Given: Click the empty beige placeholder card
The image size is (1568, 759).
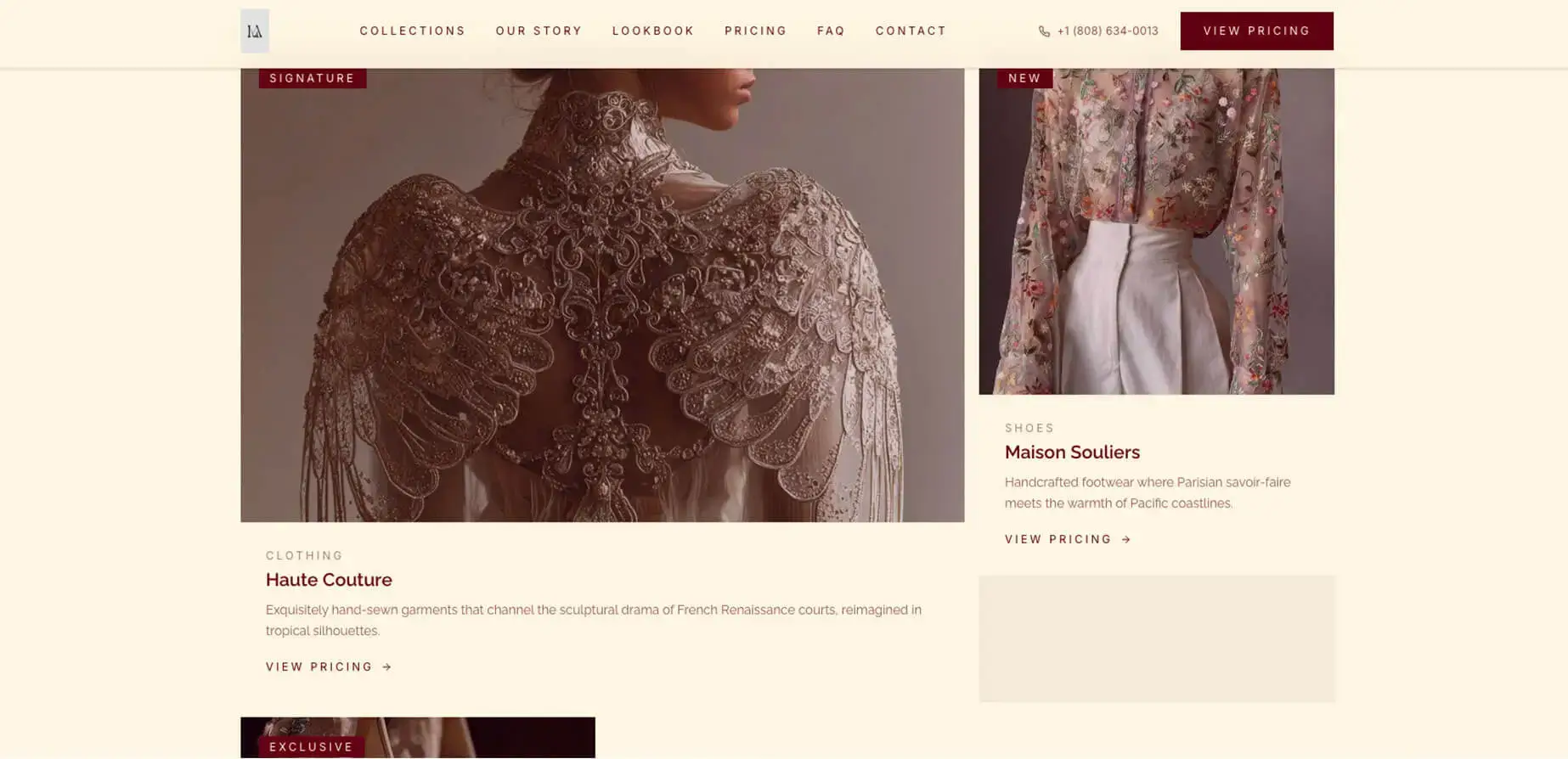Looking at the screenshot, I should pyautogui.click(x=1156, y=639).
